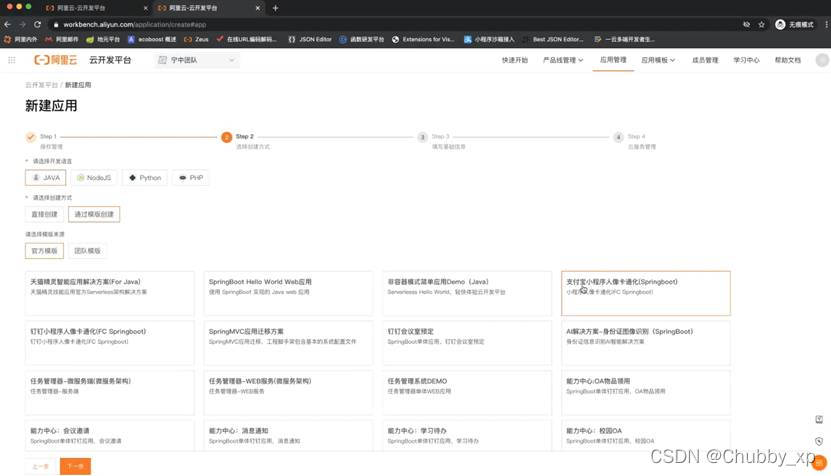The height and width of the screenshot is (476, 831).
Task: Click the Step 4 circle indicator
Action: (618, 137)
